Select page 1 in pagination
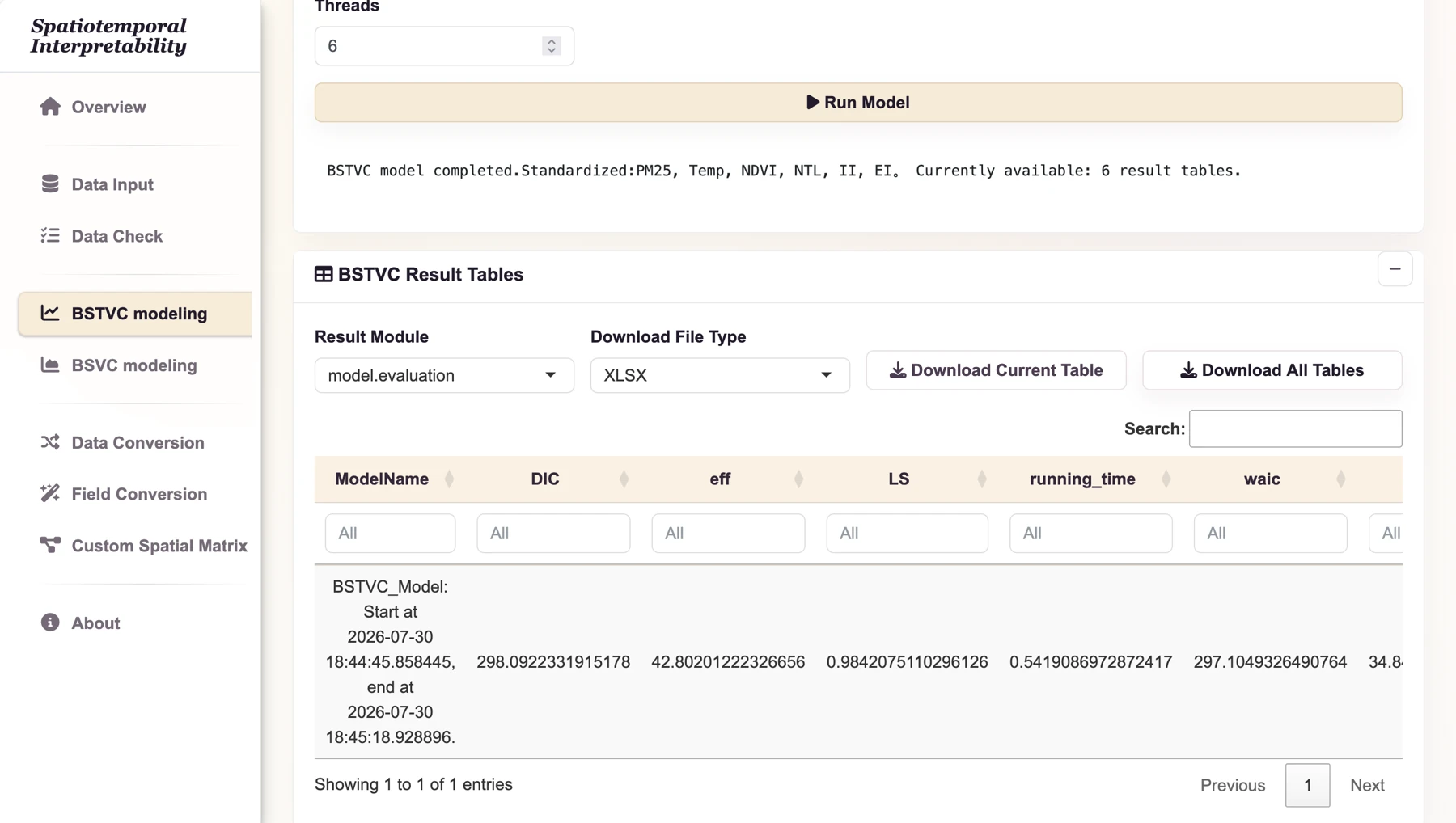This screenshot has width=1456, height=823. (x=1308, y=785)
